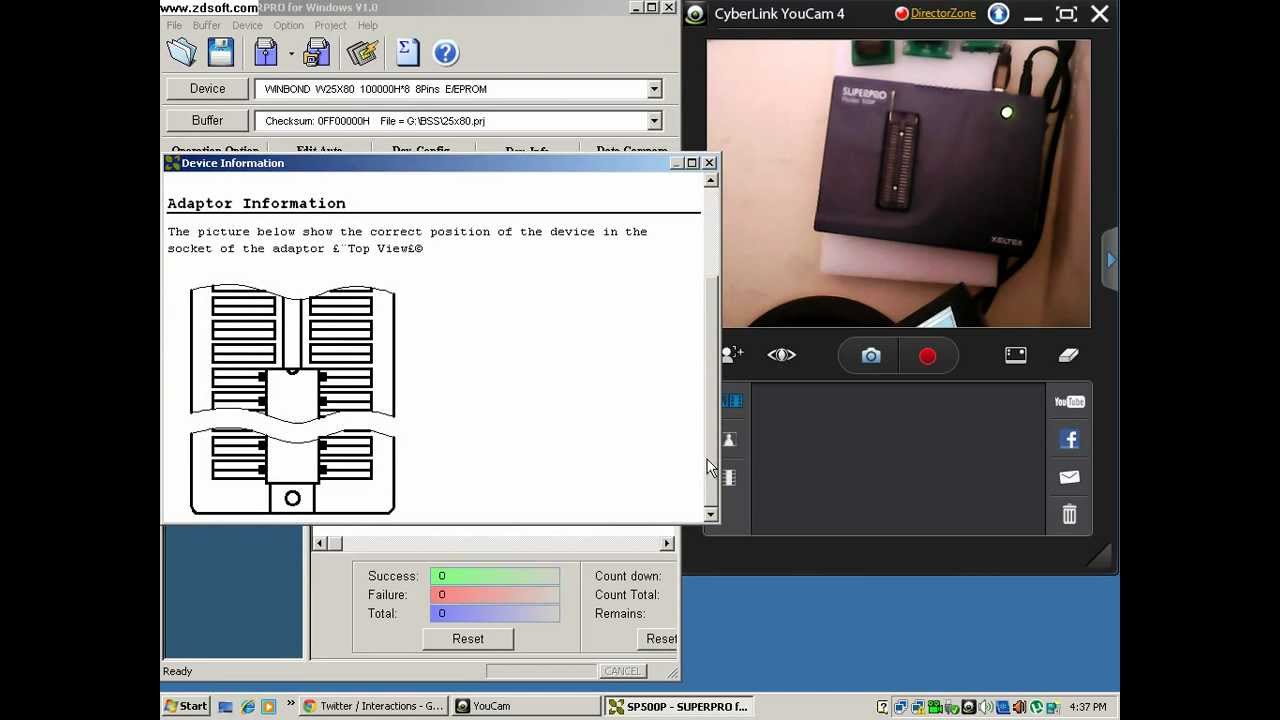Viewport: 1280px width, 720px height.
Task: Click the Success count green bar
Action: point(495,576)
